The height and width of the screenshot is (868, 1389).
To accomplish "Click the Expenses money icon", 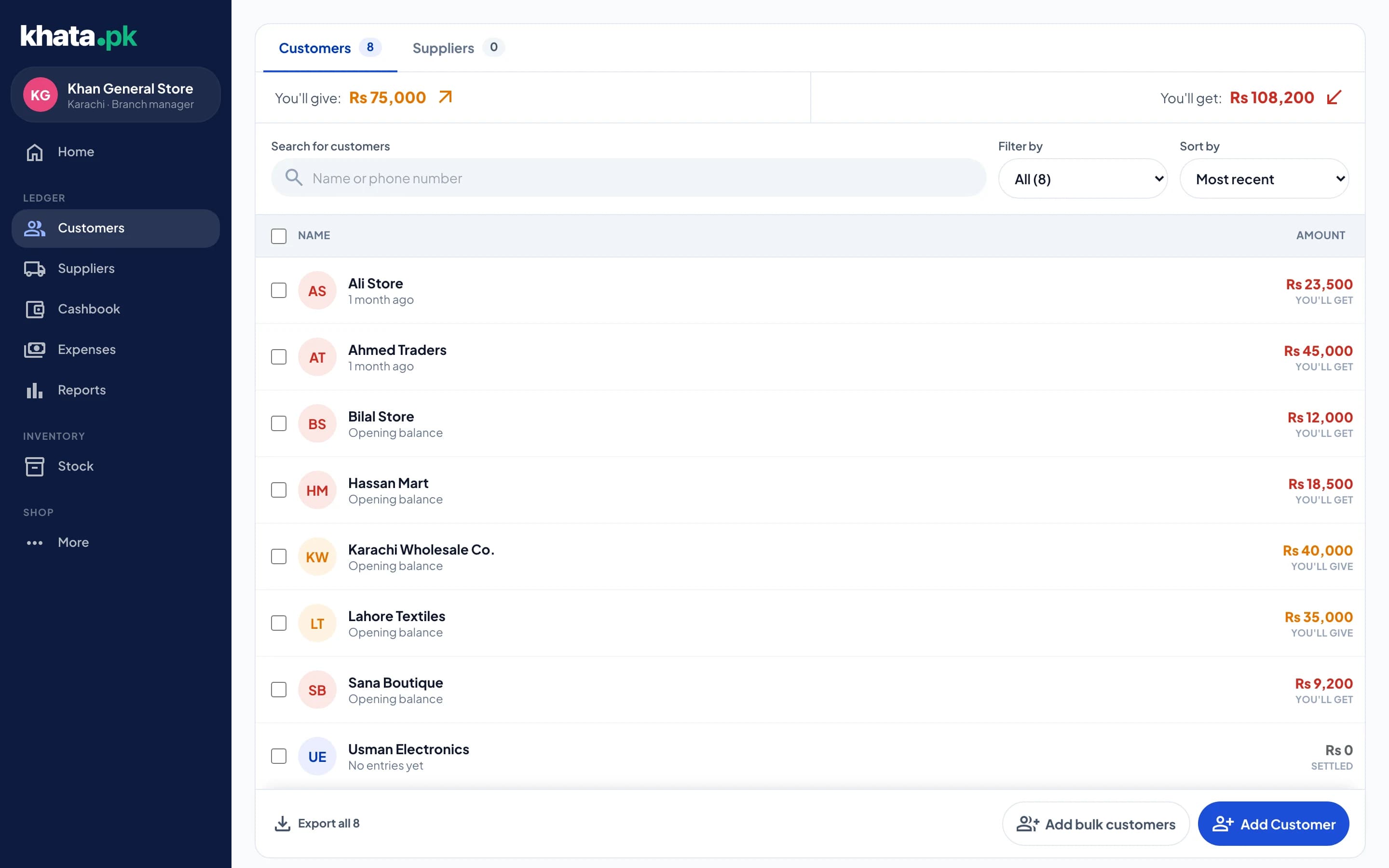I will coord(34,350).
